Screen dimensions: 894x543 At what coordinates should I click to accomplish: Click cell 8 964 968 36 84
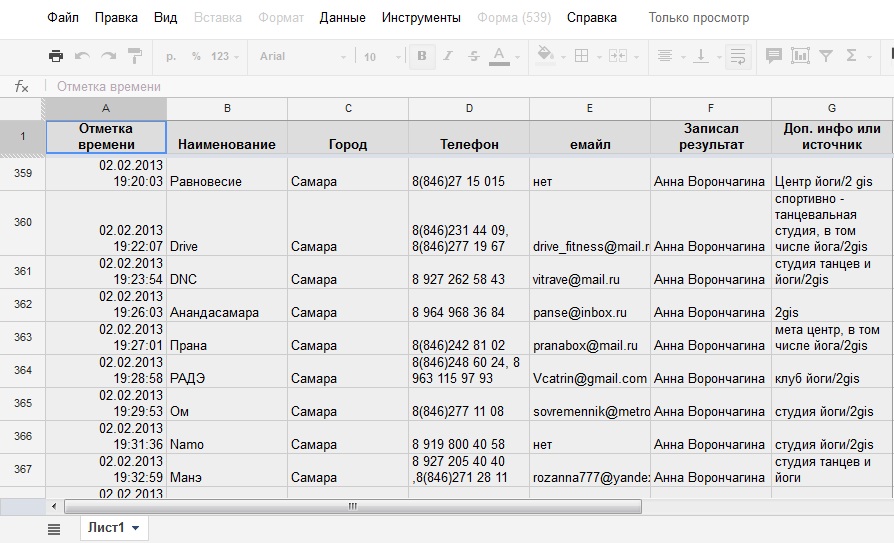[x=469, y=305]
